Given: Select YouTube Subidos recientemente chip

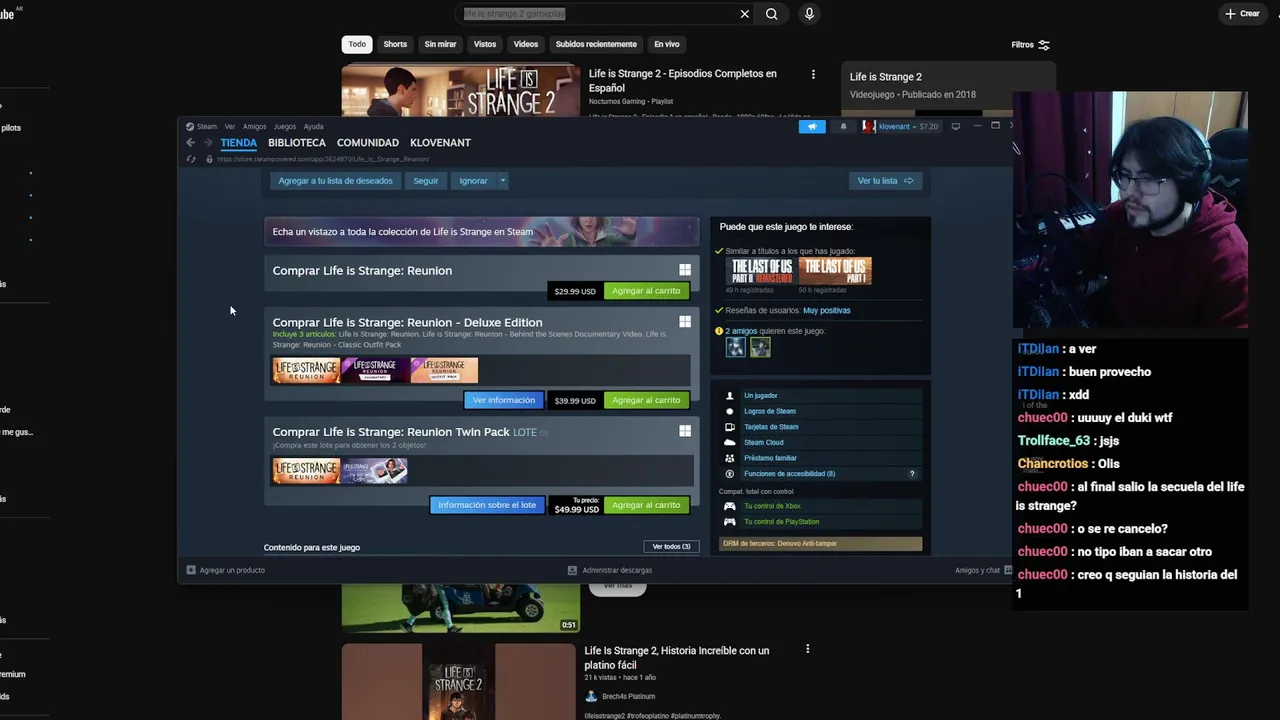Looking at the screenshot, I should 596,44.
